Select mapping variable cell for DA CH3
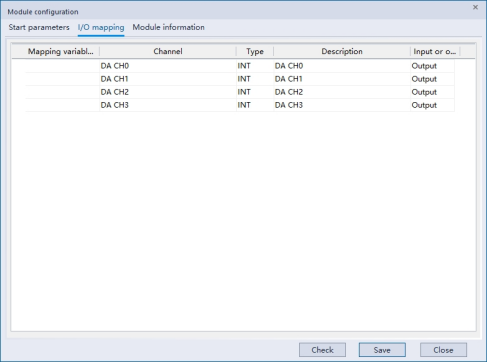Screen dimensions: 488x363 (62, 105)
